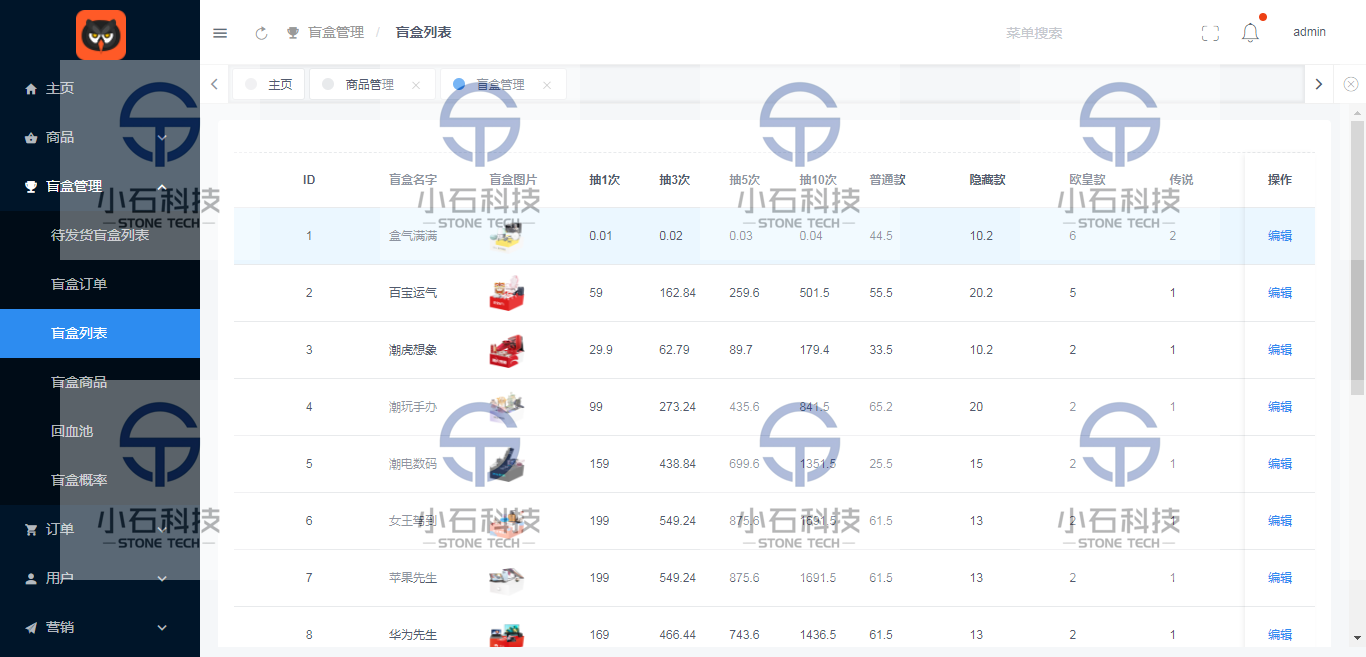Click 编辑 for row 苹果先生

click(1280, 578)
